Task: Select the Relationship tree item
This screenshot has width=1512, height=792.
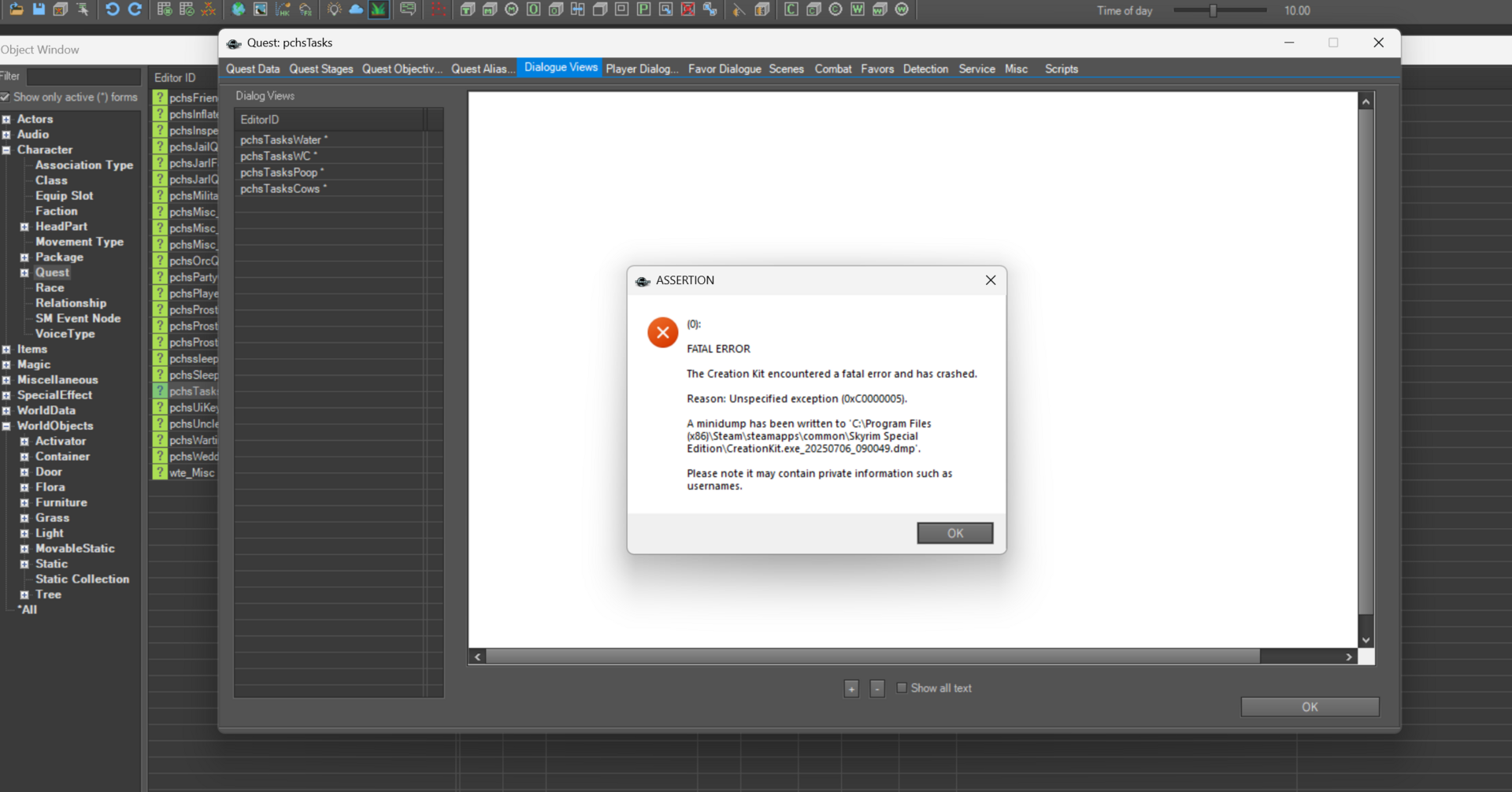Action: tap(70, 303)
